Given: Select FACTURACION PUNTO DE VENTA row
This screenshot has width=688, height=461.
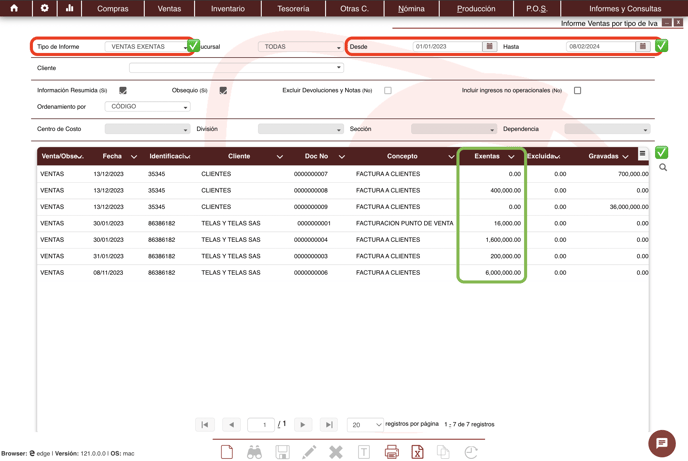Looking at the screenshot, I should [x=343, y=223].
